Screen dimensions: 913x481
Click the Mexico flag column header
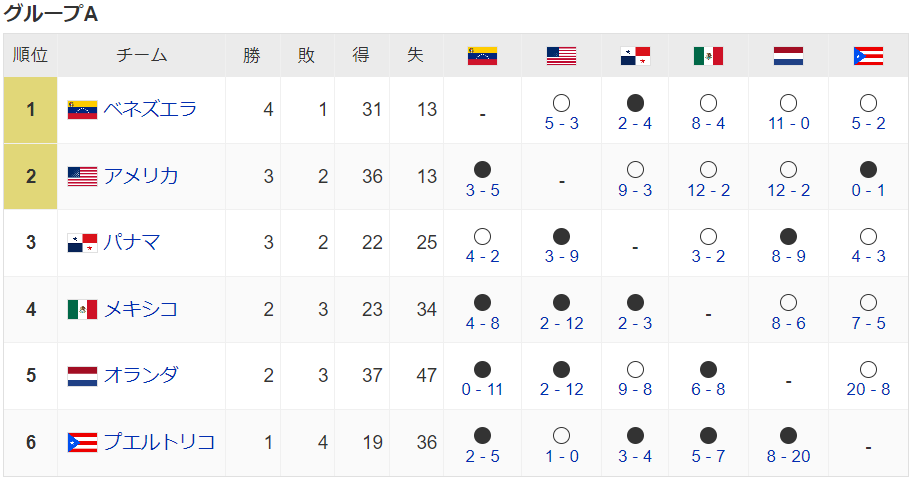(x=708, y=56)
